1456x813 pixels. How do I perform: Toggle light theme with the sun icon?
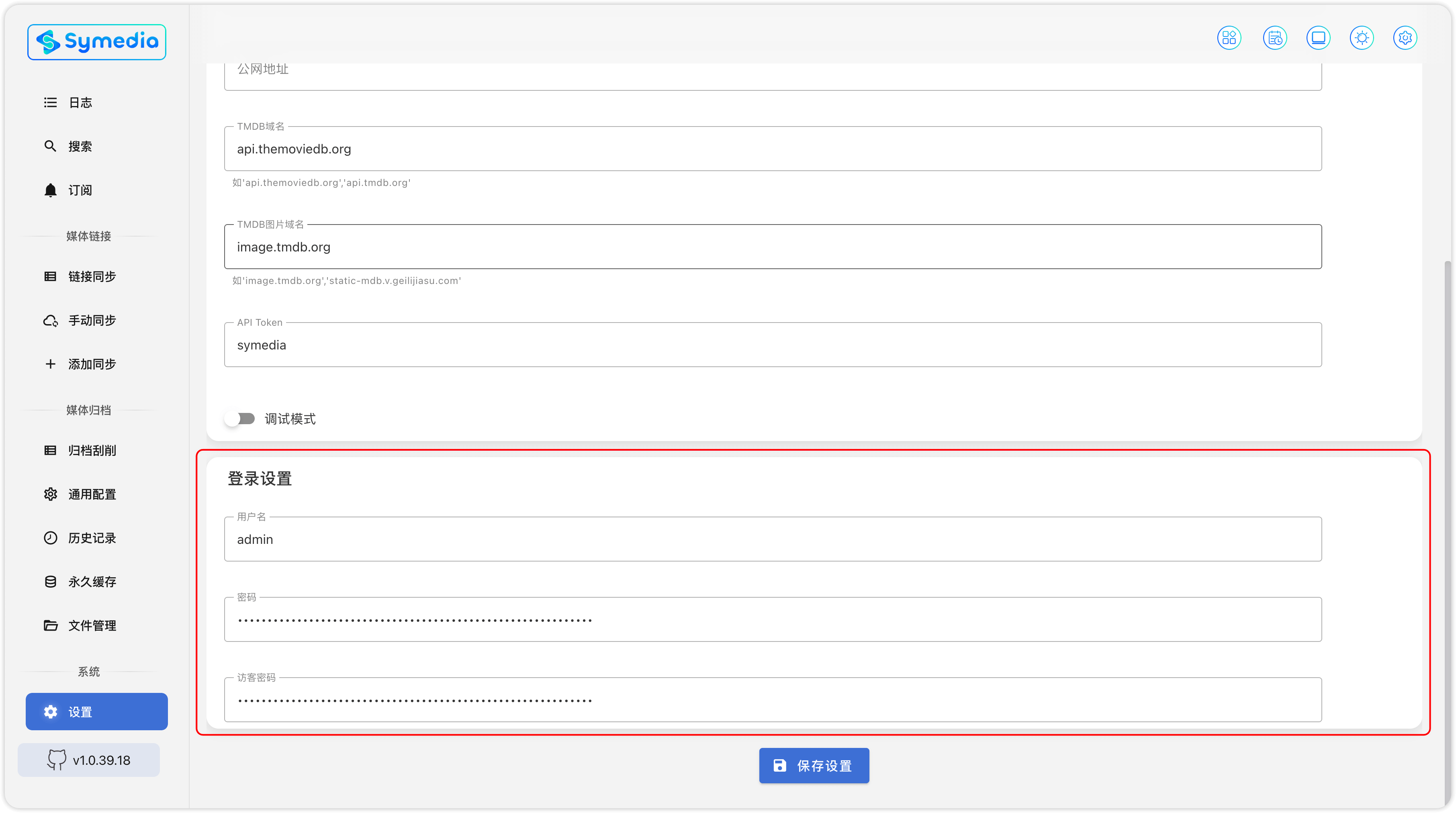click(x=1362, y=38)
